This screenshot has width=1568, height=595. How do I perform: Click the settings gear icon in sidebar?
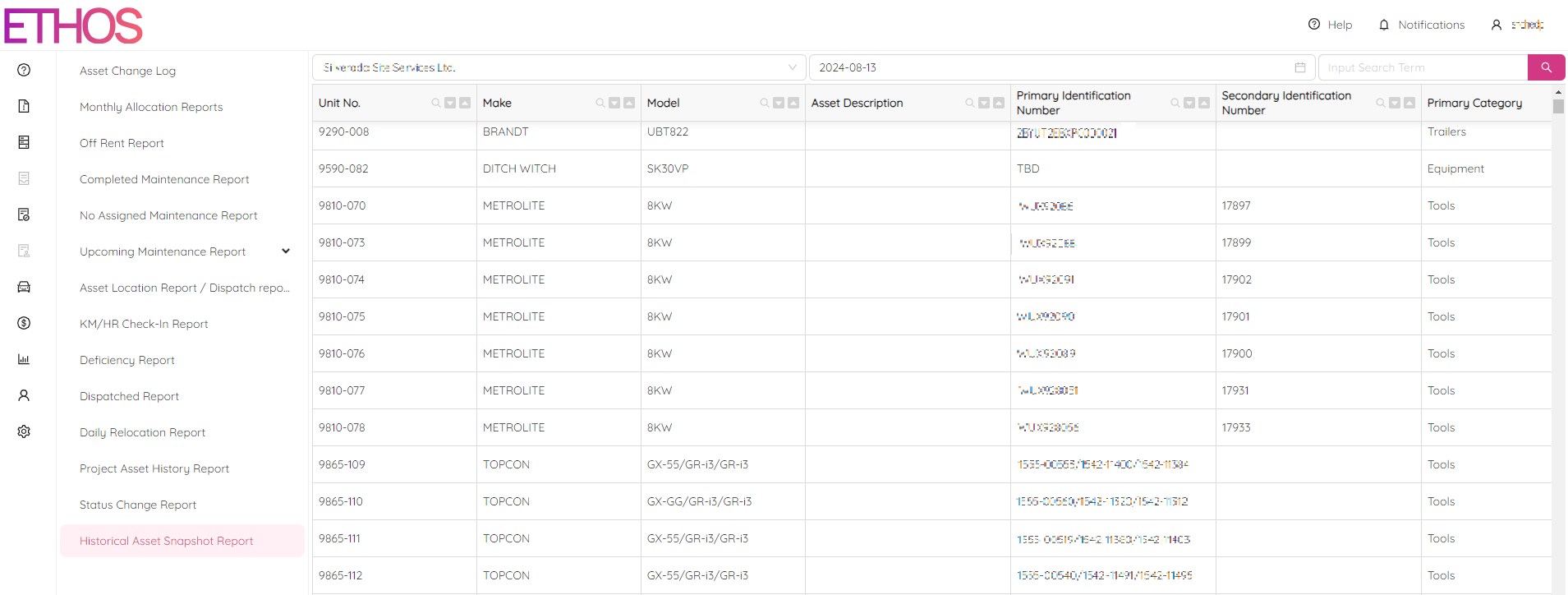click(x=24, y=431)
